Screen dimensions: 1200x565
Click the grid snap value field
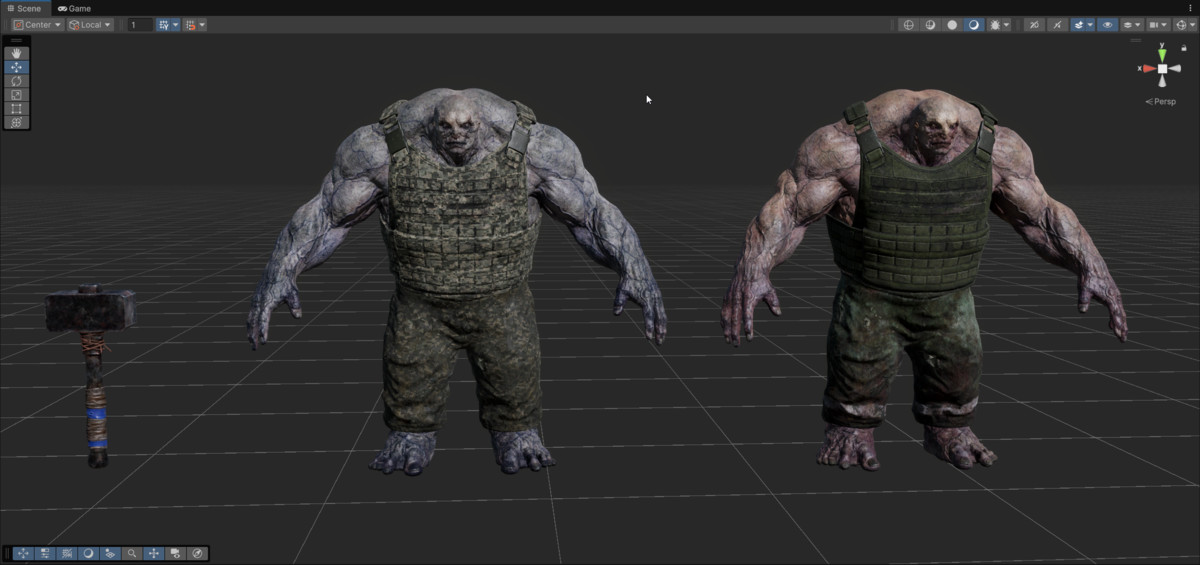click(x=139, y=24)
